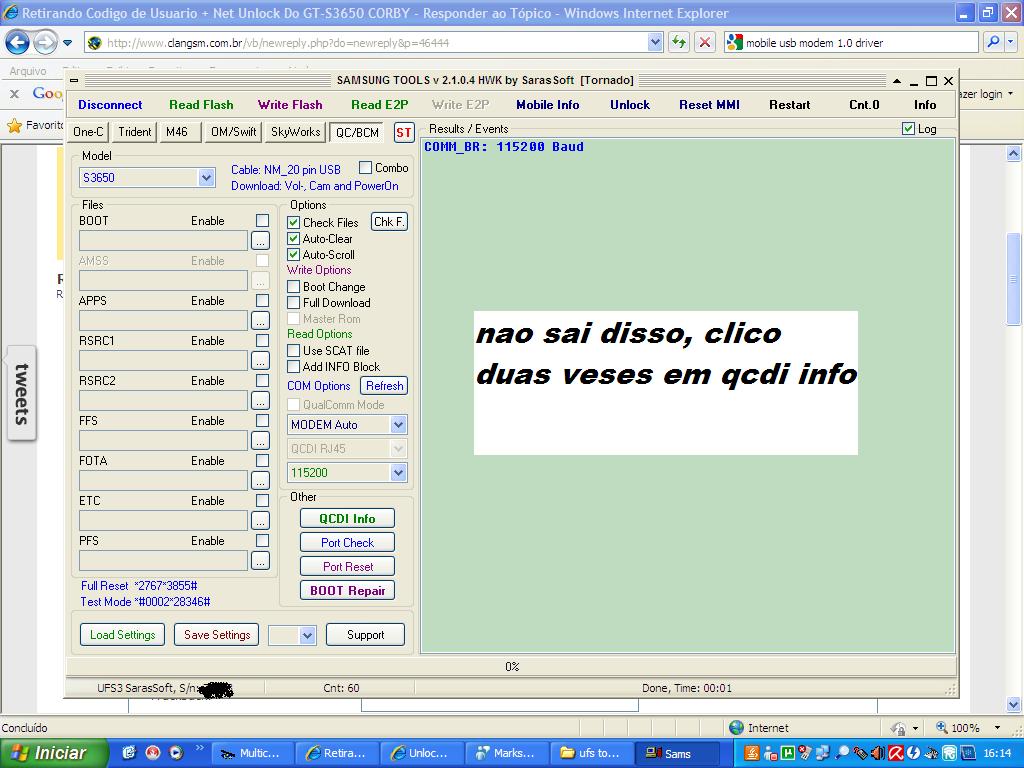Switch to the One-C tab
This screenshot has width=1024, height=768.
tap(88, 132)
